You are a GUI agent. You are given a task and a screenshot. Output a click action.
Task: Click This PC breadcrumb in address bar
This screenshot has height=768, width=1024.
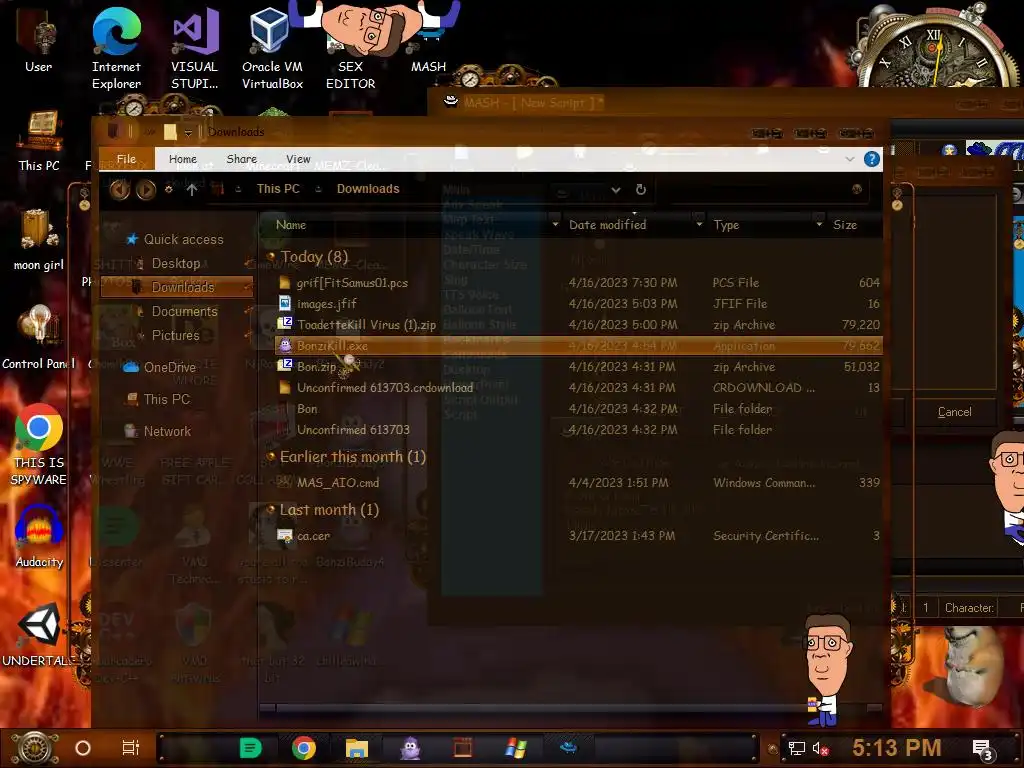[x=278, y=189]
